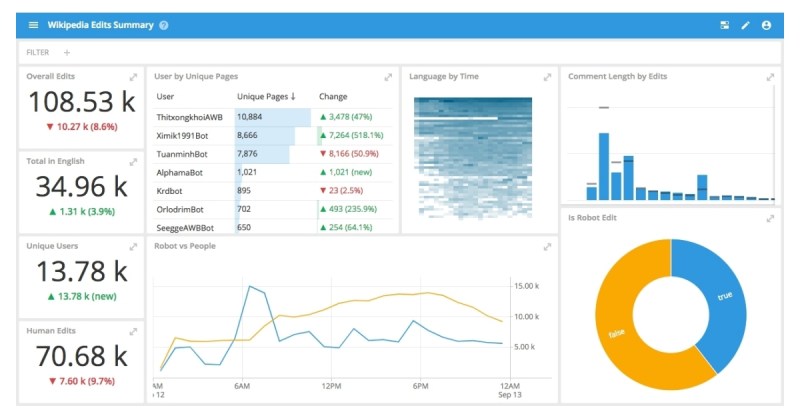Expand the Unique Users tile

pyautogui.click(x=133, y=246)
